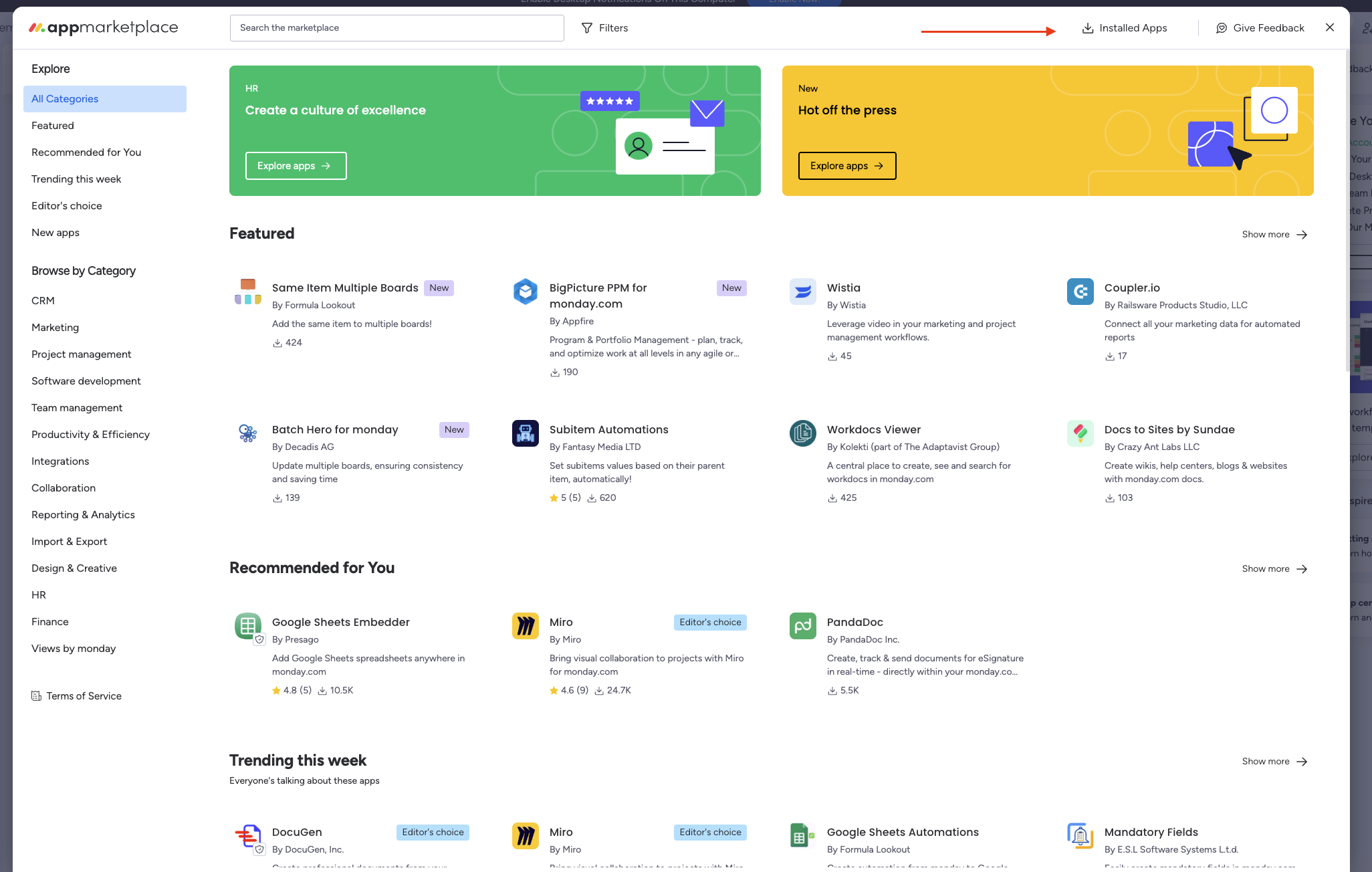The width and height of the screenshot is (1372, 872).
Task: Open the Filters button
Action: click(x=604, y=28)
